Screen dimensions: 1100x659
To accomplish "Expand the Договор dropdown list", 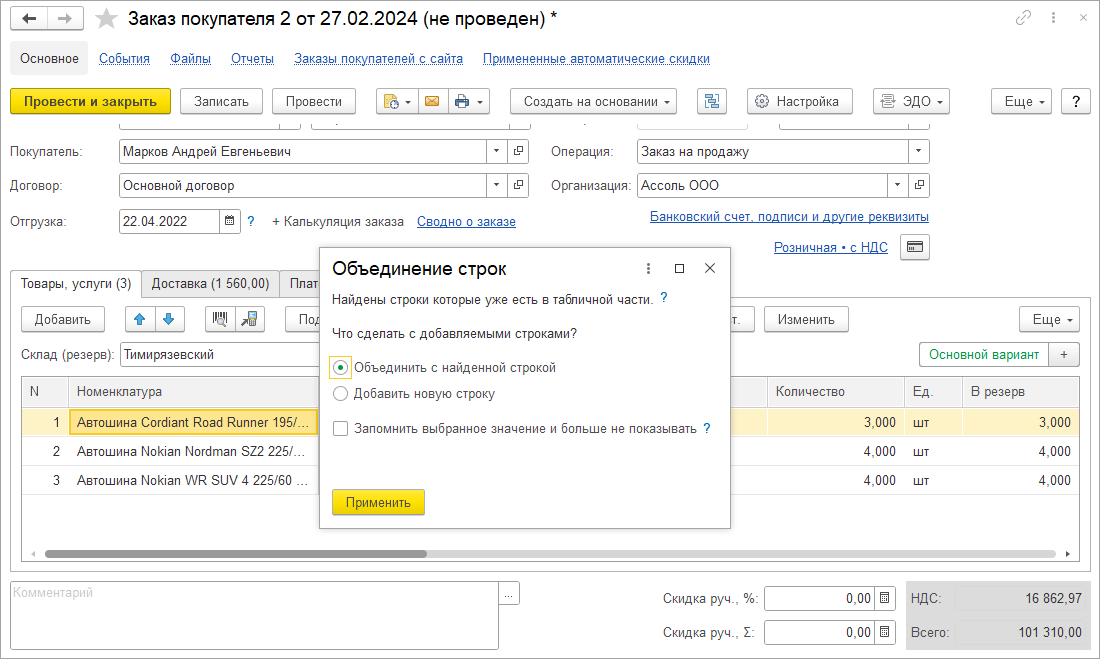I will pyautogui.click(x=497, y=185).
